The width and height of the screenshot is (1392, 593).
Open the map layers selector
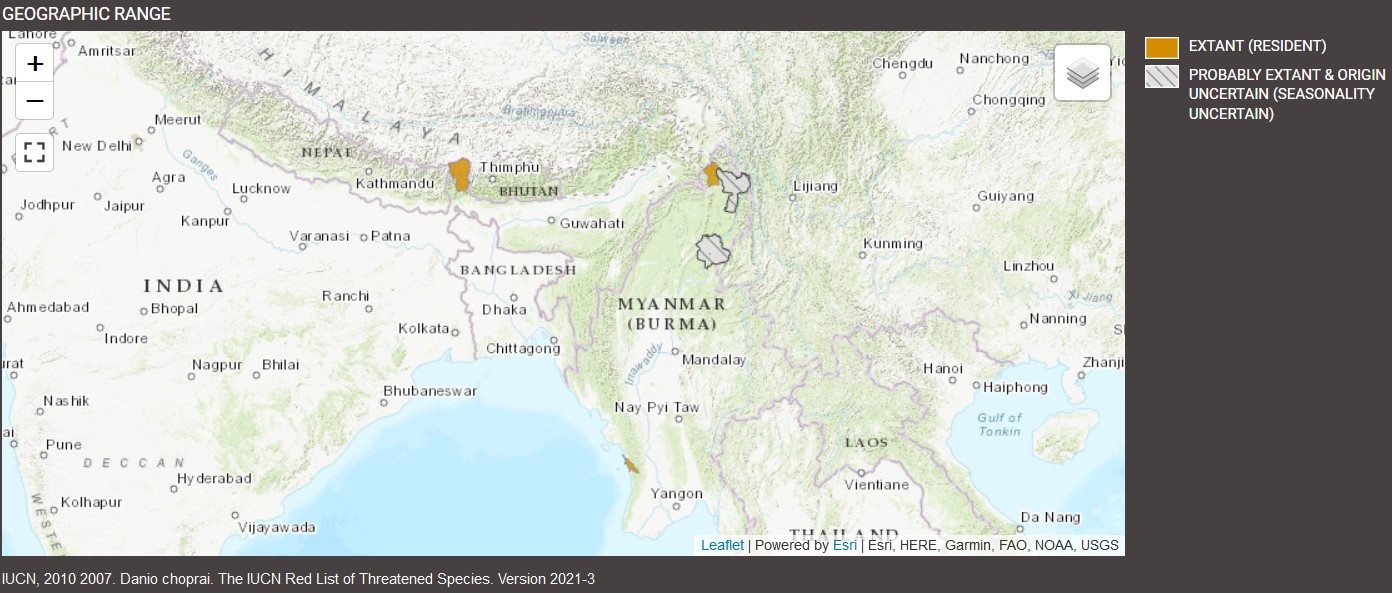point(1082,73)
